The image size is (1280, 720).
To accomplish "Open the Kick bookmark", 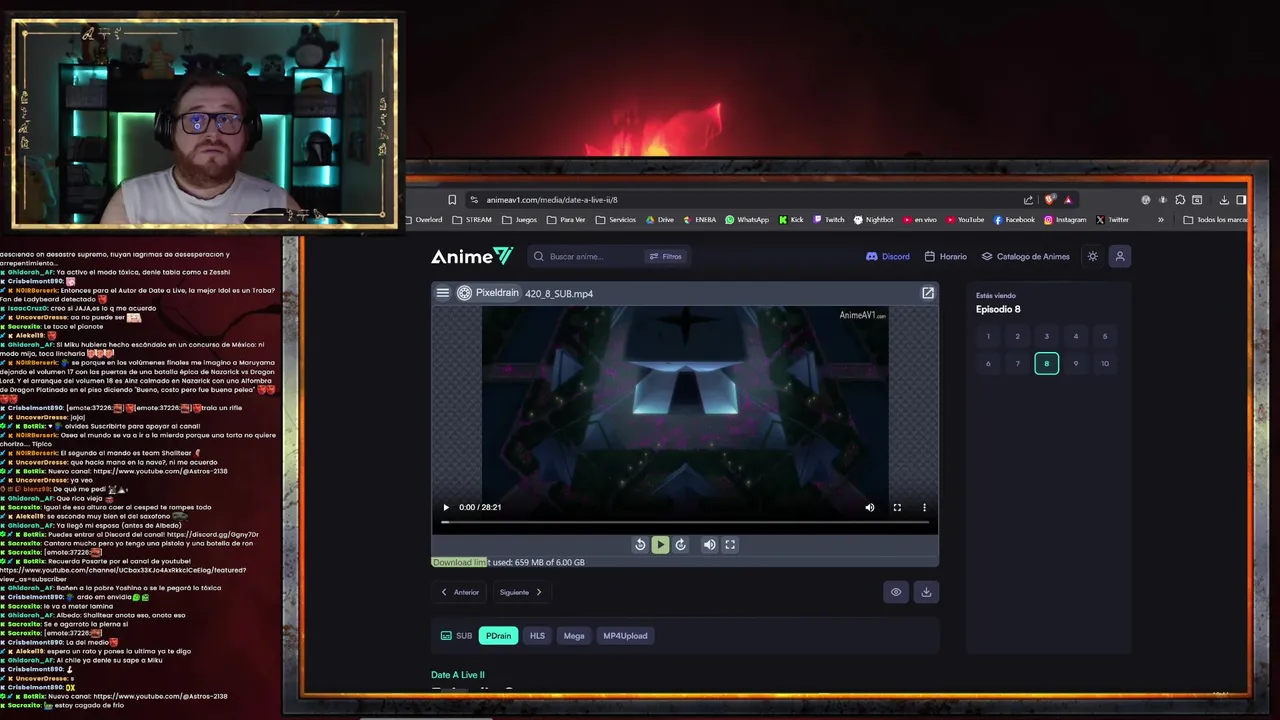I will (791, 220).
